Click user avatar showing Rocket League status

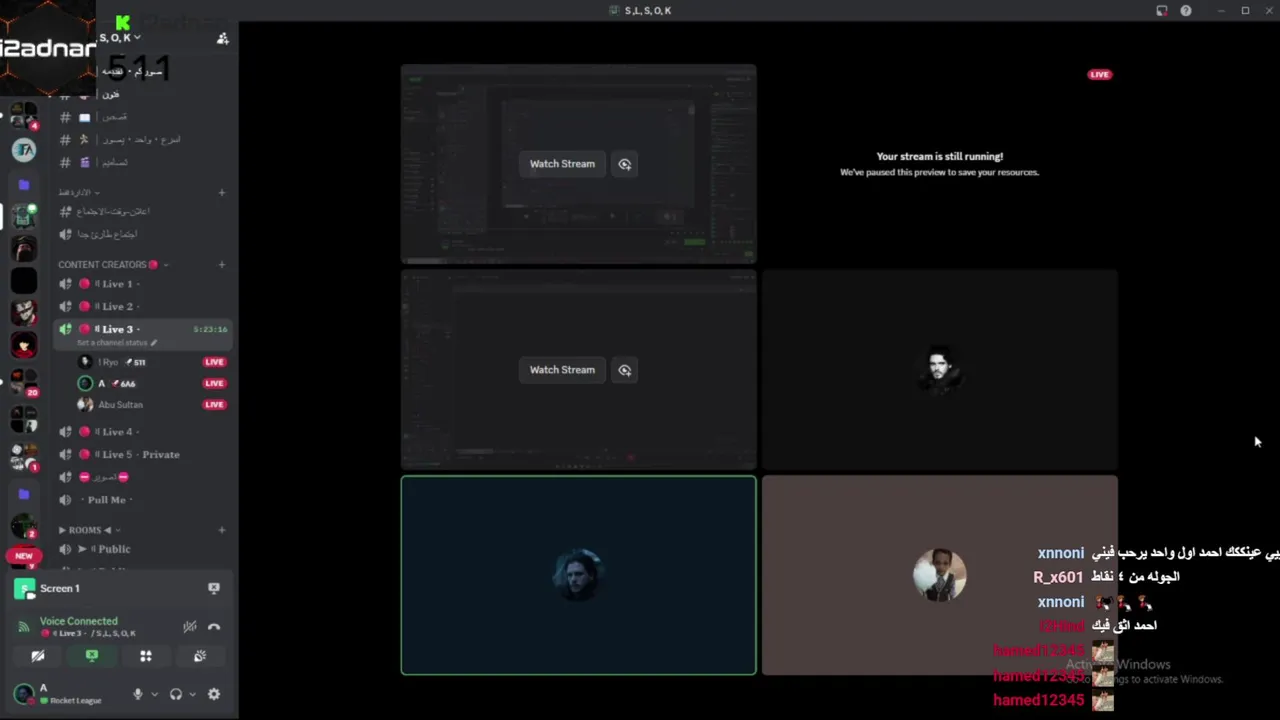click(x=25, y=694)
